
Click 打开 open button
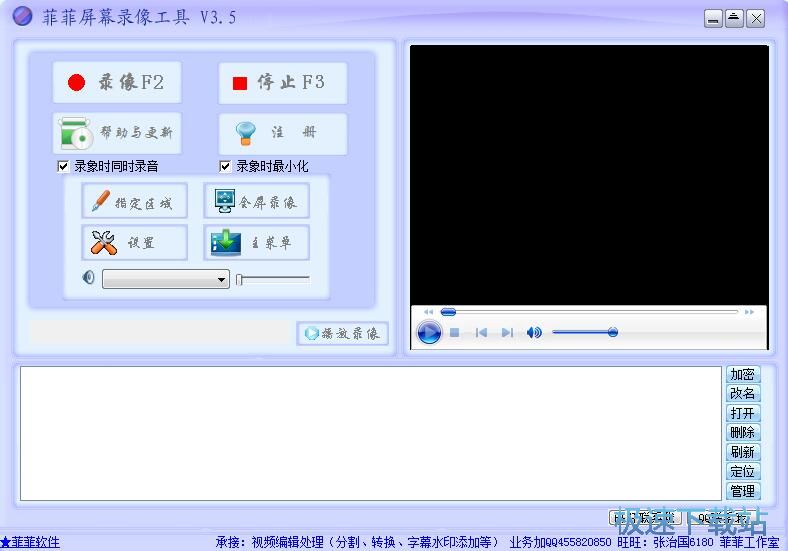click(743, 413)
